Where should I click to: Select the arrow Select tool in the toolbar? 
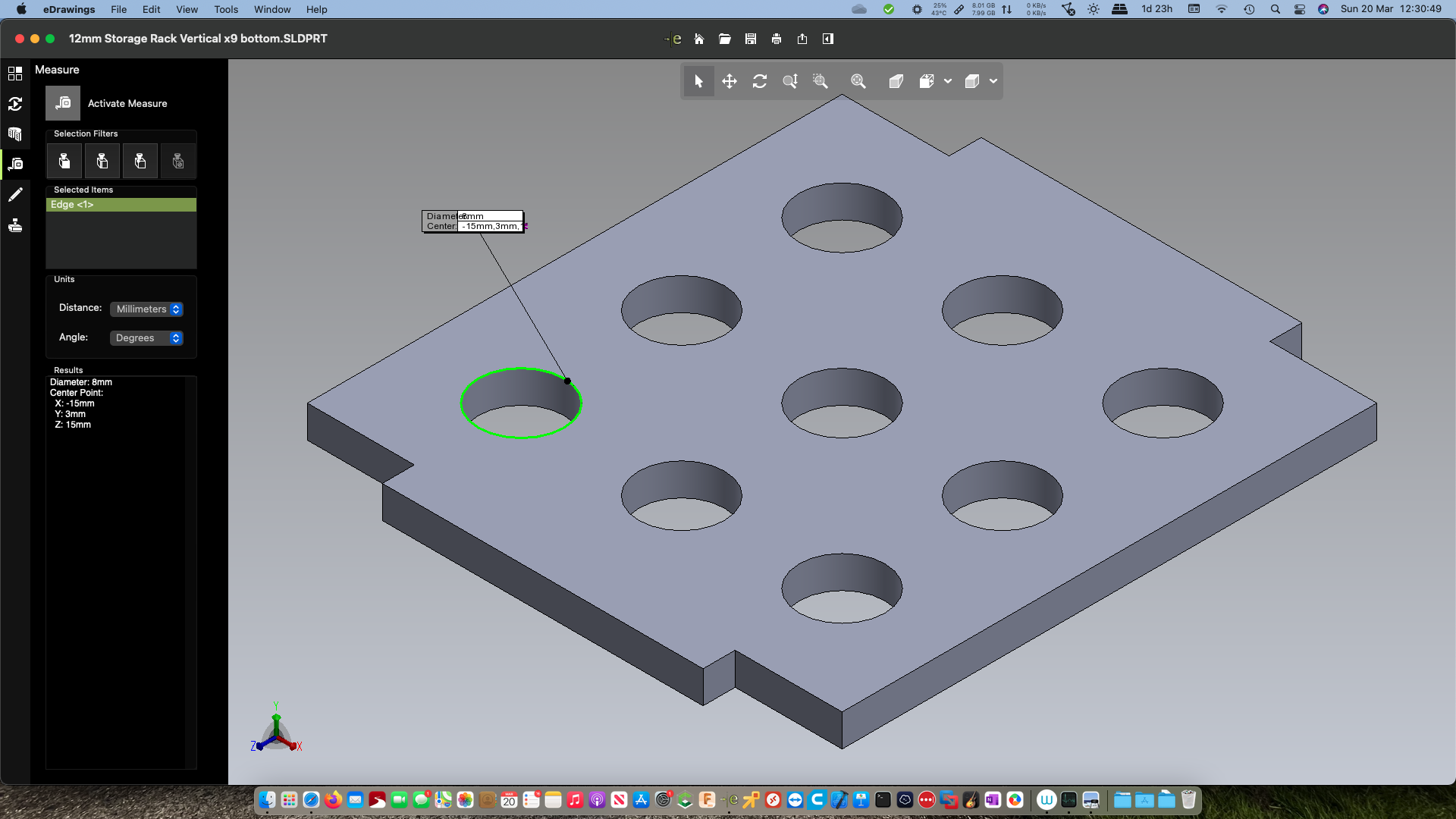[x=698, y=81]
